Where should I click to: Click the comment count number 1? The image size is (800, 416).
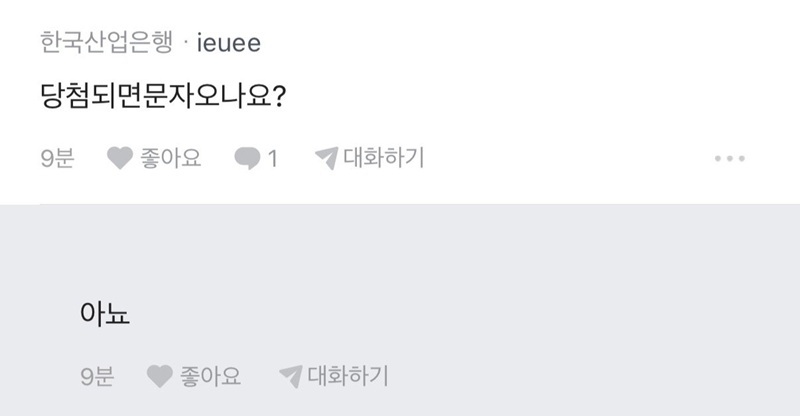point(272,159)
